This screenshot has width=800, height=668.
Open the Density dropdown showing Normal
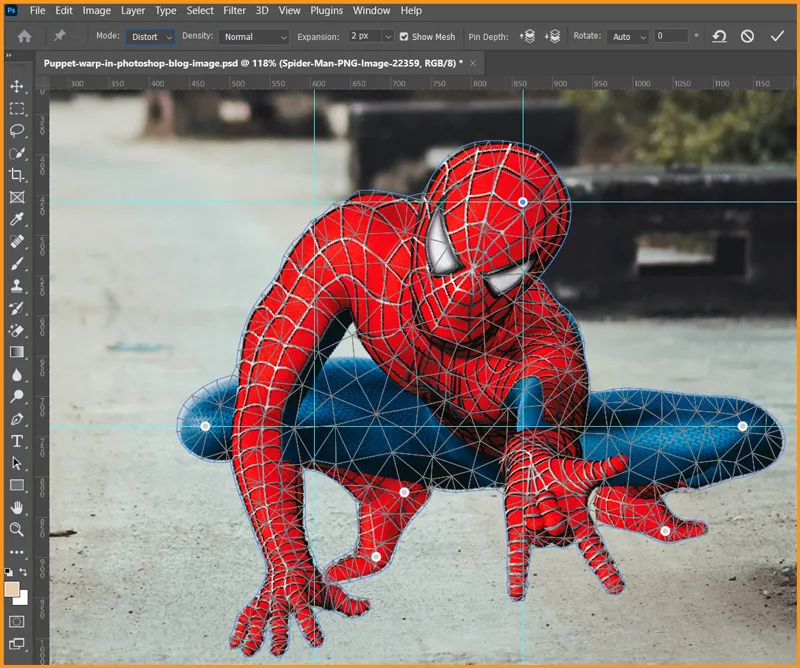255,37
